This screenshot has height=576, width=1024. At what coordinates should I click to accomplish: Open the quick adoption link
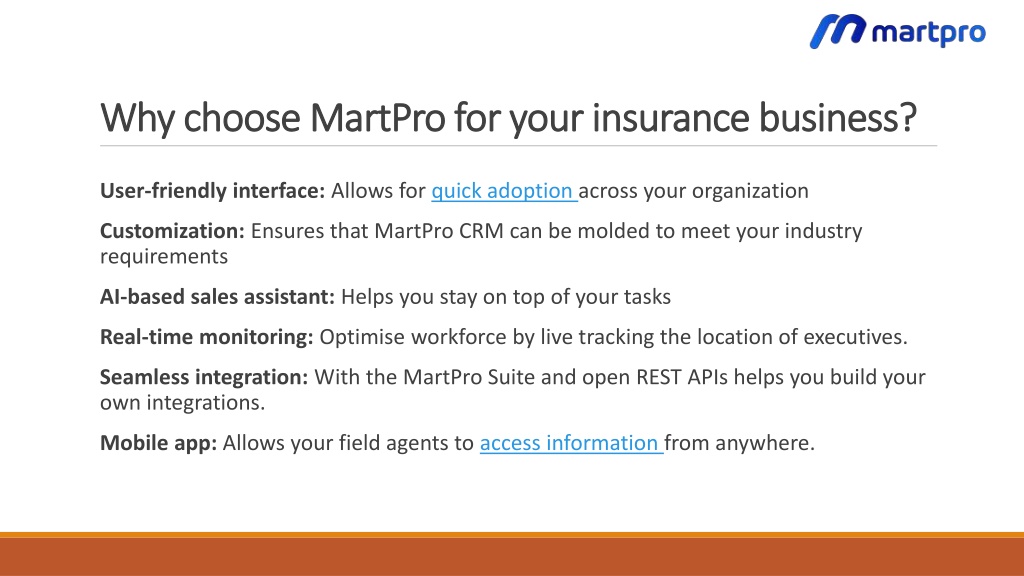[504, 191]
